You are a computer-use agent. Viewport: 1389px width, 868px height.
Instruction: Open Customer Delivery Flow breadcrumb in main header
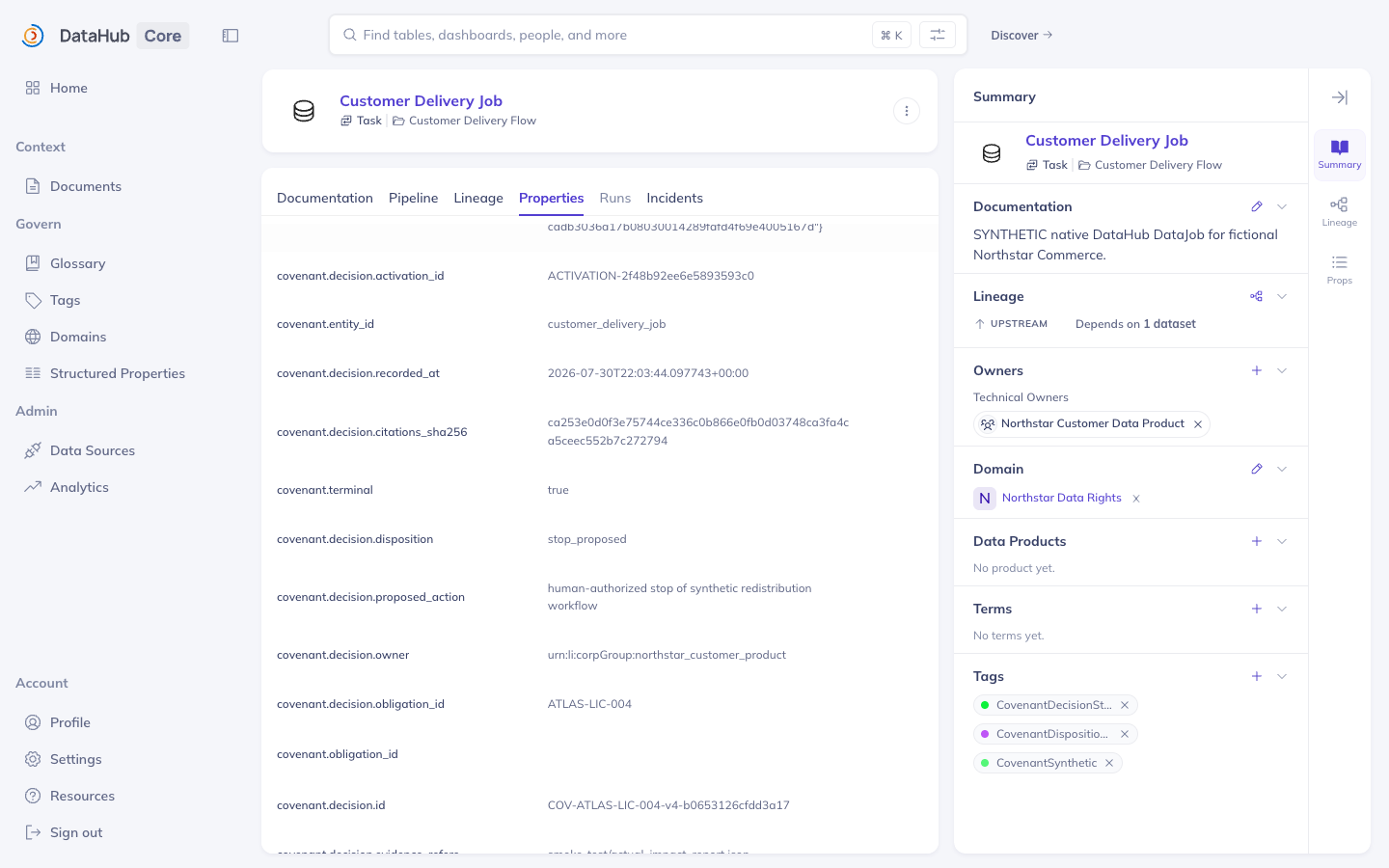(x=473, y=121)
